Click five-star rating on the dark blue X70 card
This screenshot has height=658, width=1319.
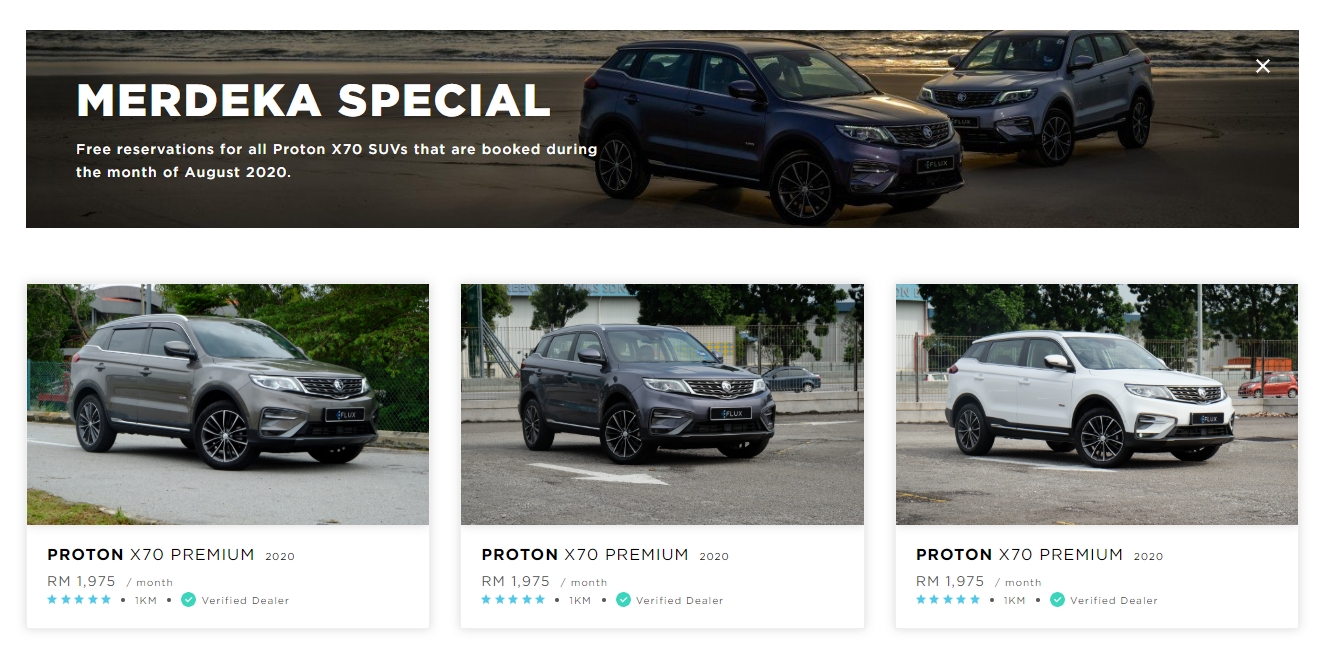click(513, 600)
